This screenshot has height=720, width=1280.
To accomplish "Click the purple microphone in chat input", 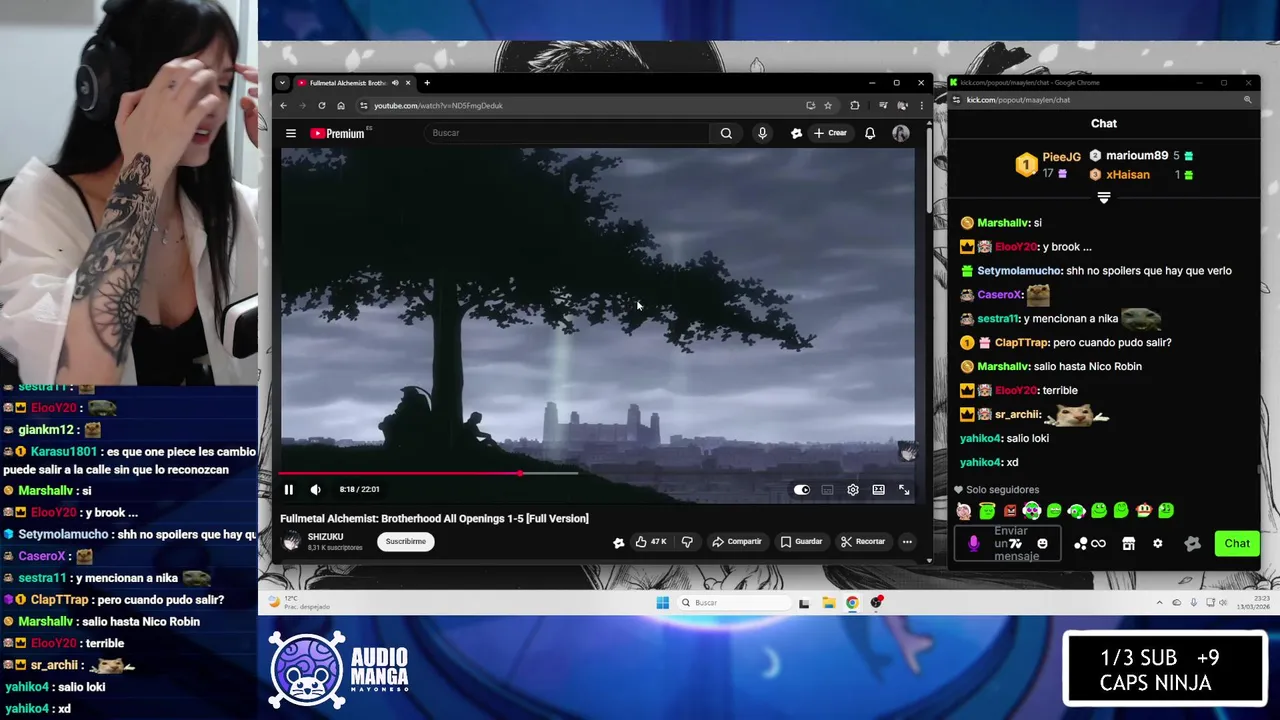I will click(974, 543).
